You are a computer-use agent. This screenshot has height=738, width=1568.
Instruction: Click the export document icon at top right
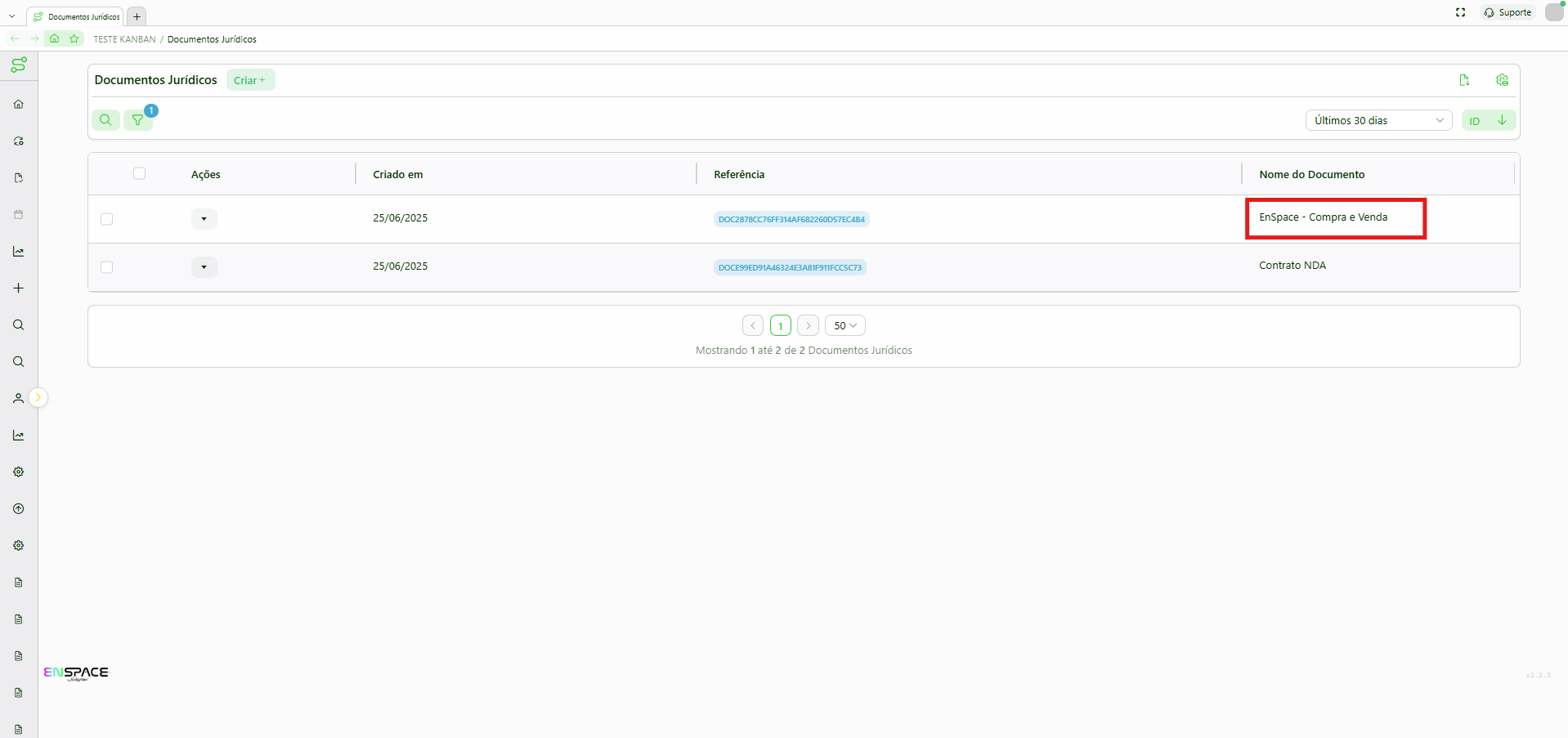click(1464, 80)
